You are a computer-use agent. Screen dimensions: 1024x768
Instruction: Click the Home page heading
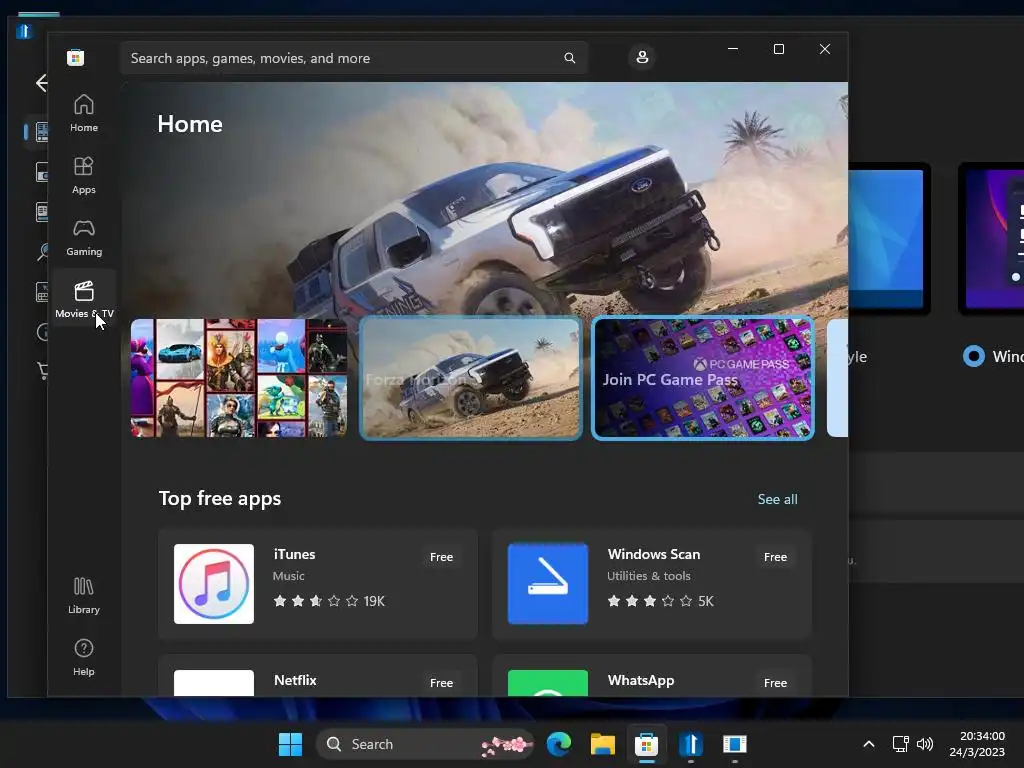190,124
